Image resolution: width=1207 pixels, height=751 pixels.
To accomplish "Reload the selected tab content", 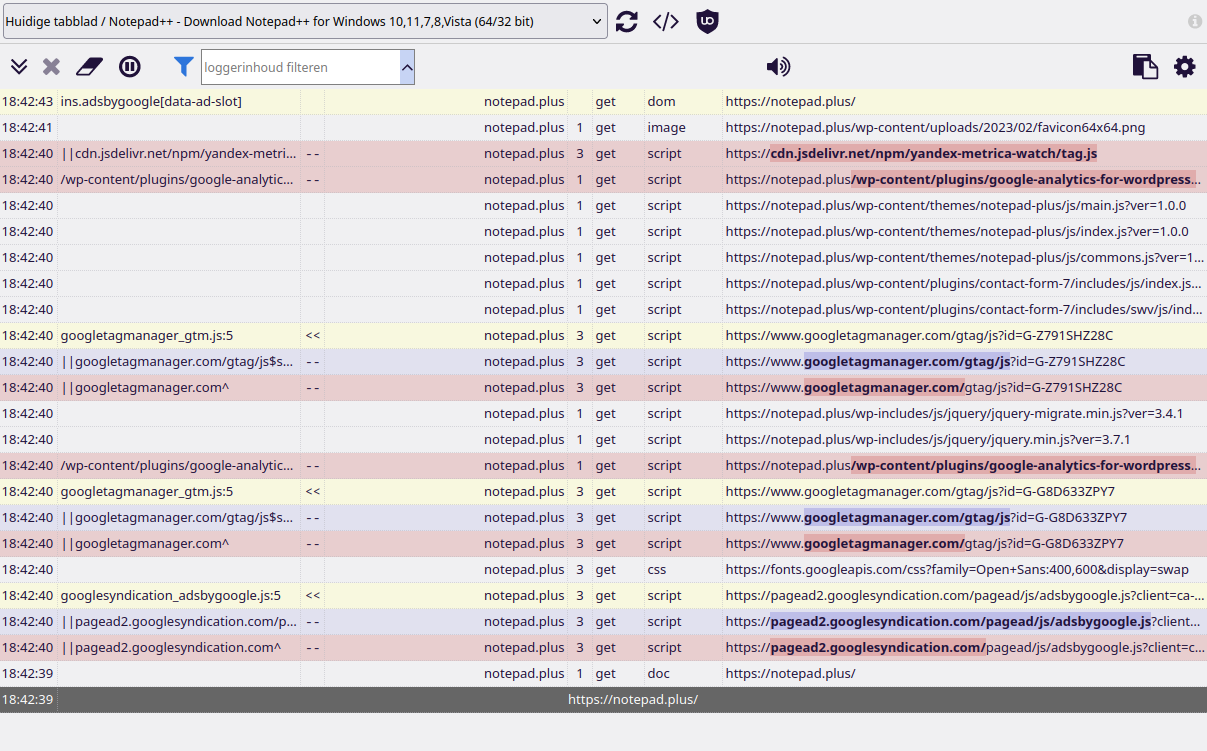I will 627,21.
